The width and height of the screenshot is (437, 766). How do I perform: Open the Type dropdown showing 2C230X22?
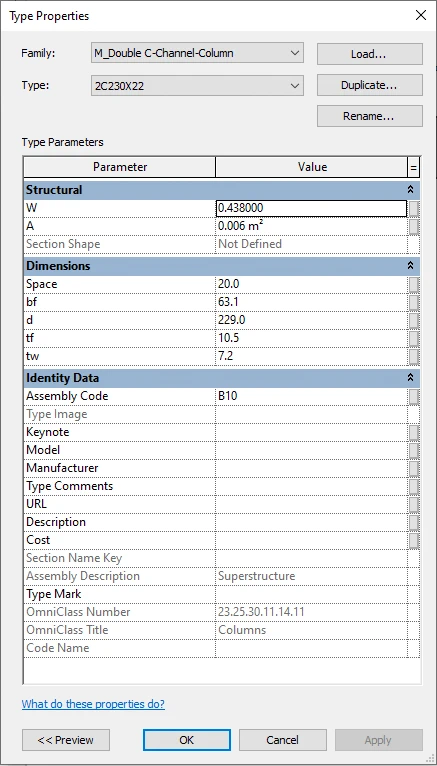coord(197,86)
